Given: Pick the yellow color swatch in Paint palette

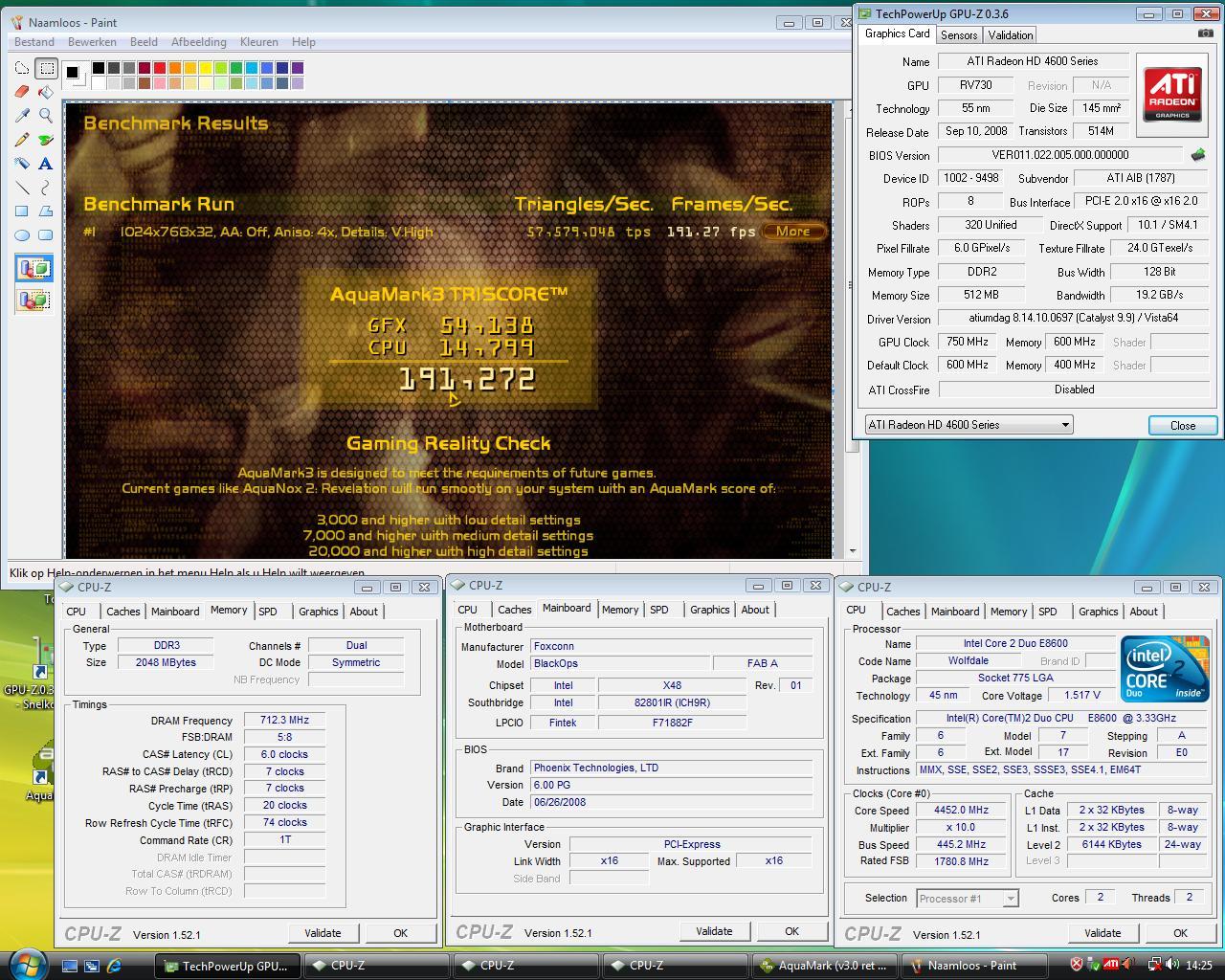Looking at the screenshot, I should coord(206,68).
